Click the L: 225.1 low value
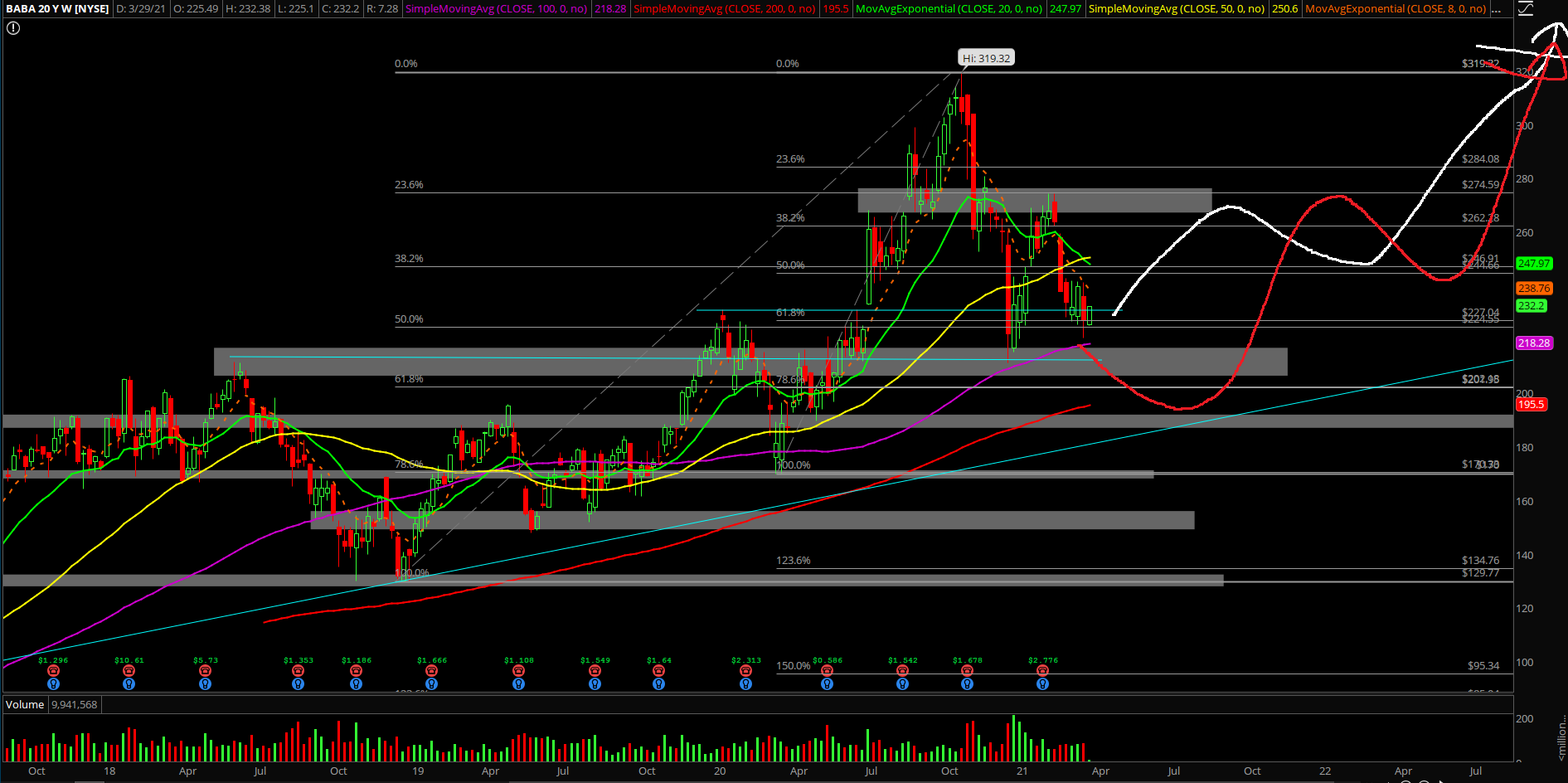Image resolution: width=1568 pixels, height=783 pixels. (x=296, y=9)
